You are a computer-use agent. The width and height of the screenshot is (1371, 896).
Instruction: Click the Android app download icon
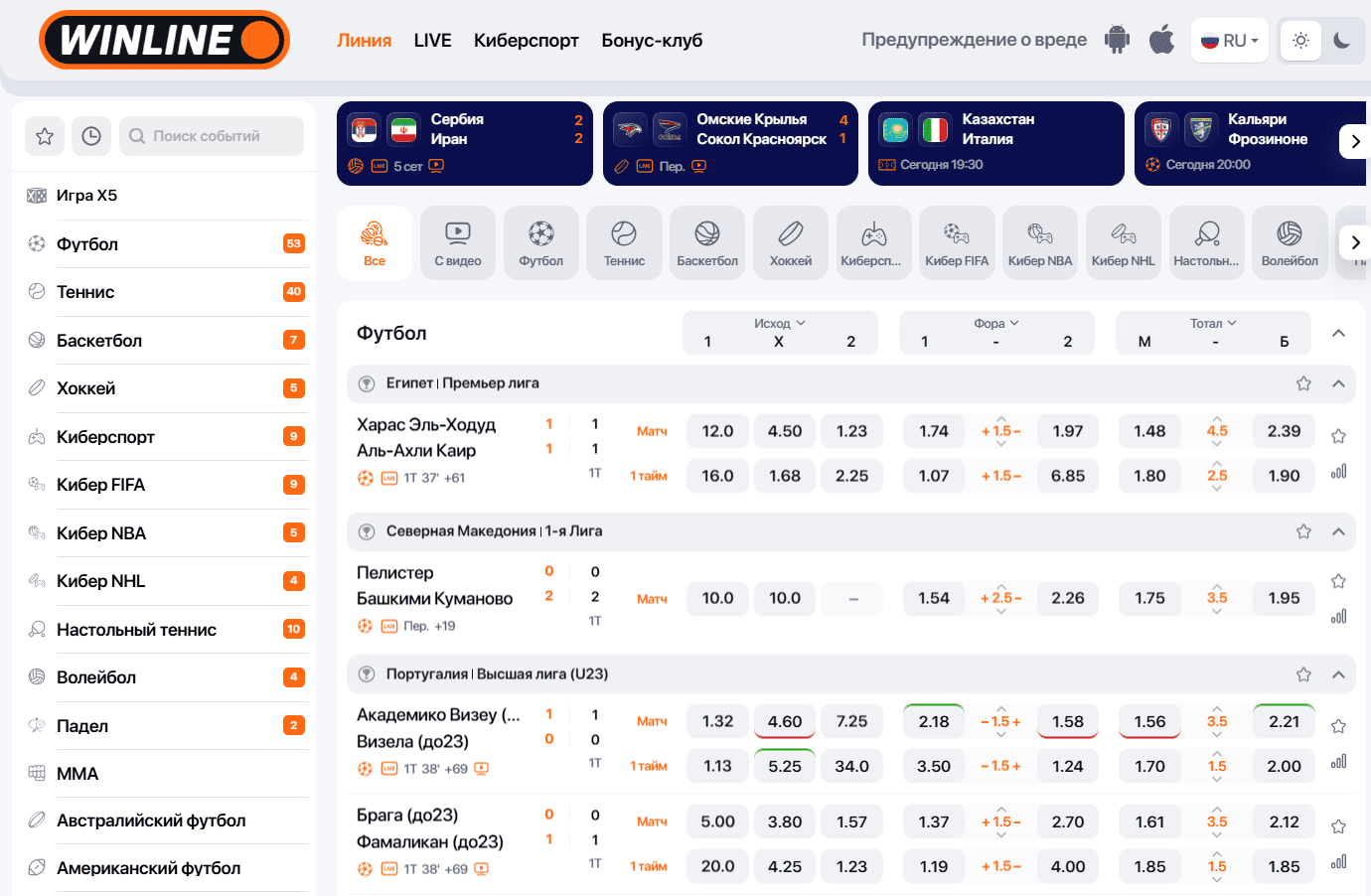coord(1117,40)
